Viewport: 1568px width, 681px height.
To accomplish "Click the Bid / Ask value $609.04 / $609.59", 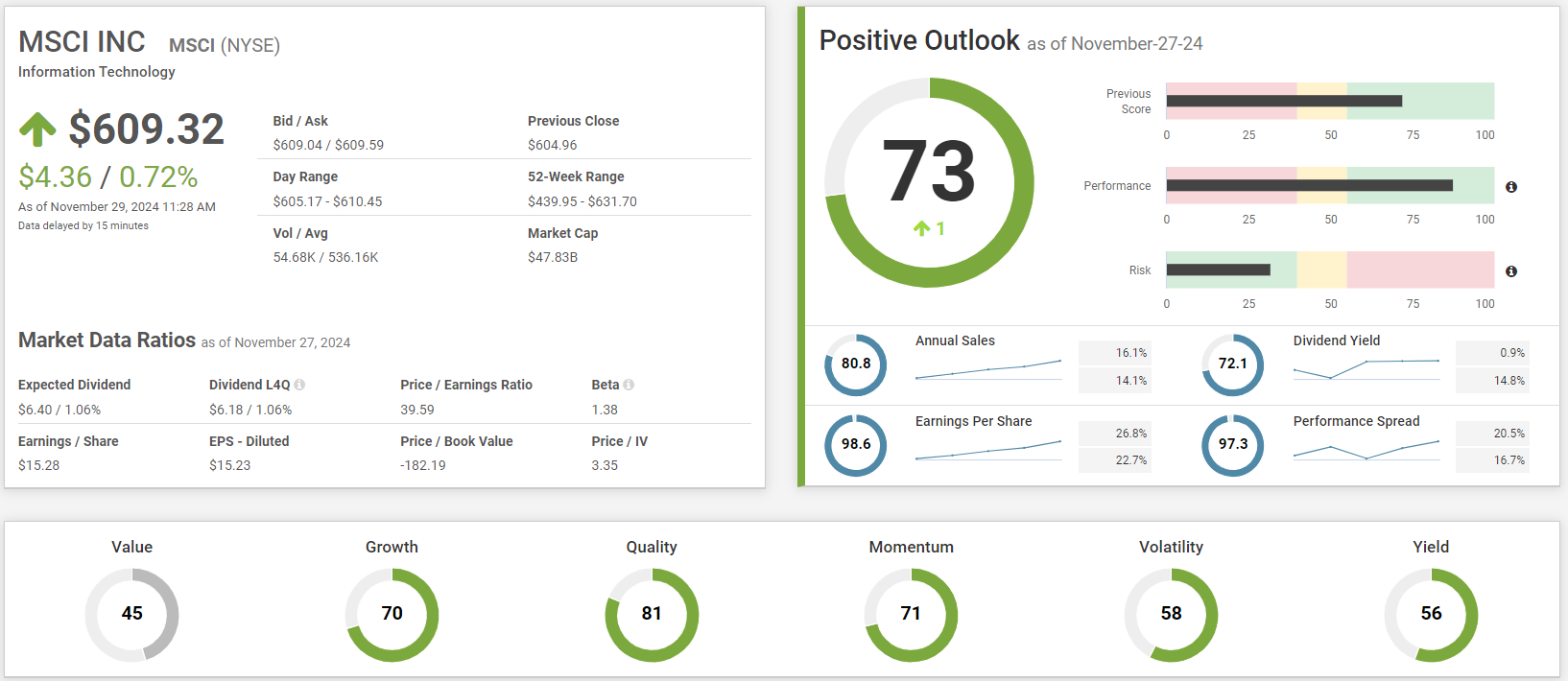I will tap(328, 145).
